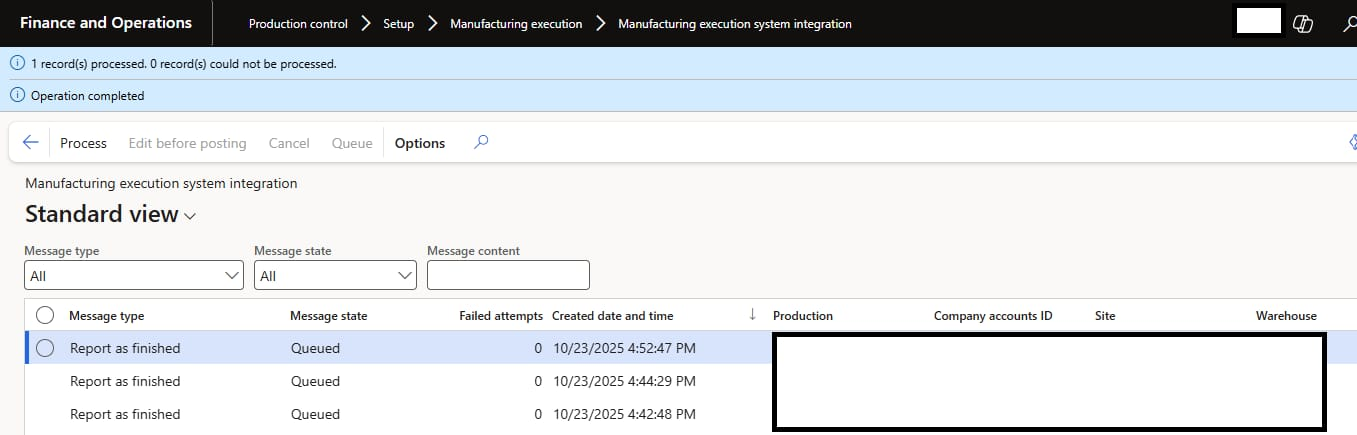Click the Process button
1357x435 pixels.
pos(83,143)
